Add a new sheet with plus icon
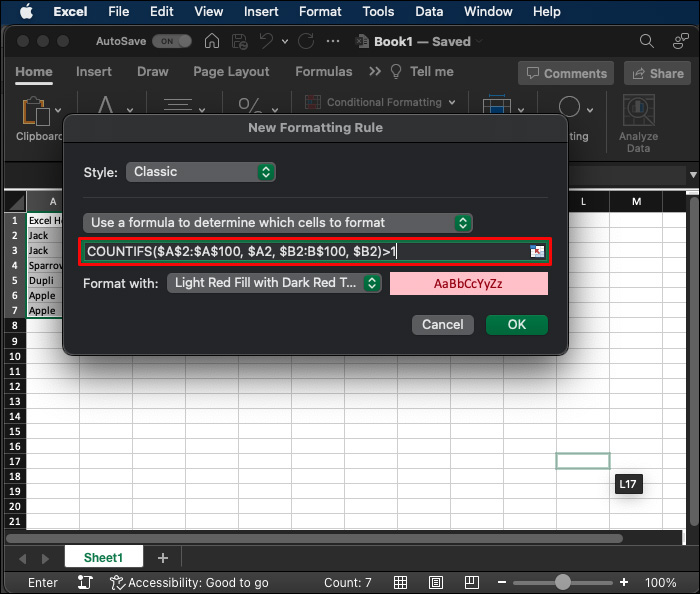Viewport: 700px width, 594px height. (163, 557)
